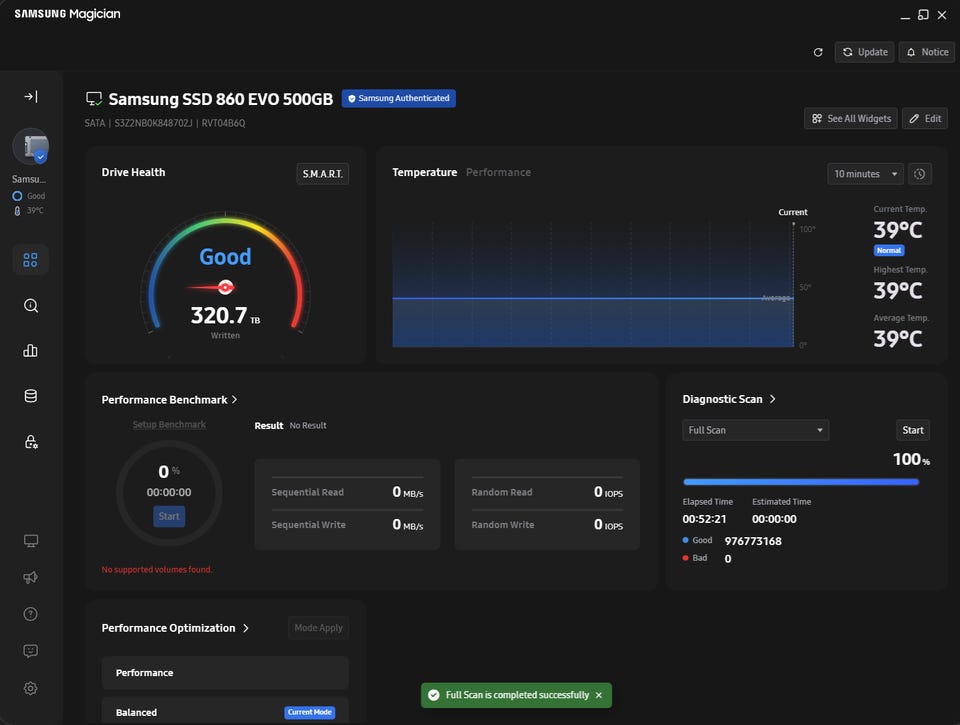Screen dimensions: 960x725
Task: Click the Random Write result row
Action: 547,525
